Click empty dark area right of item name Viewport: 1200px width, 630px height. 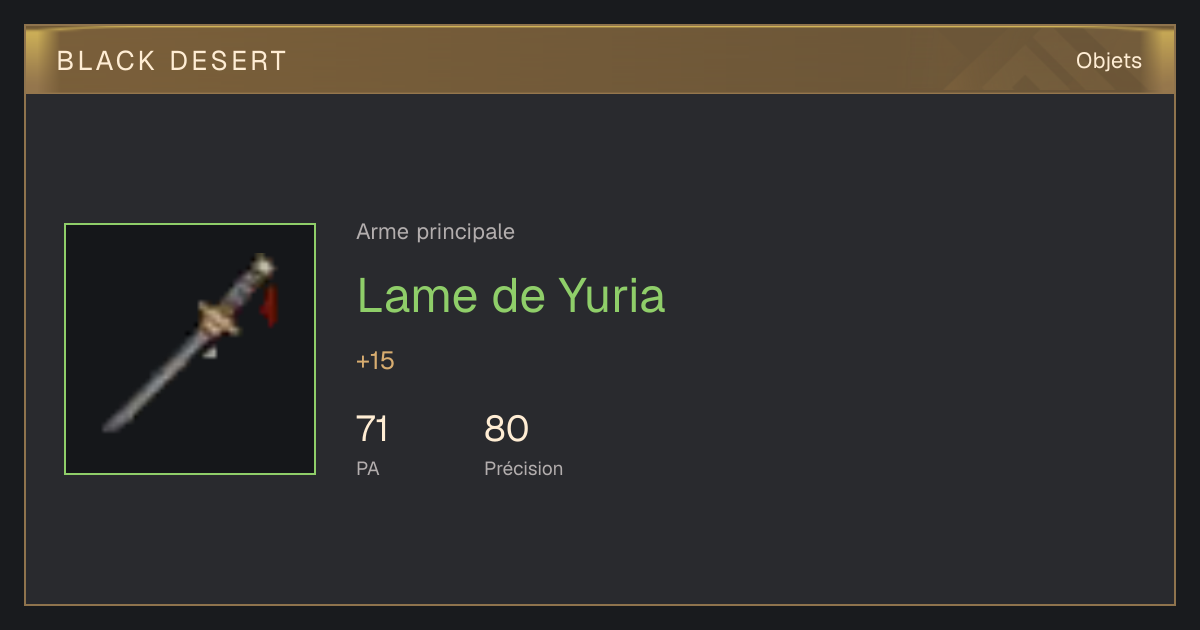(900, 296)
